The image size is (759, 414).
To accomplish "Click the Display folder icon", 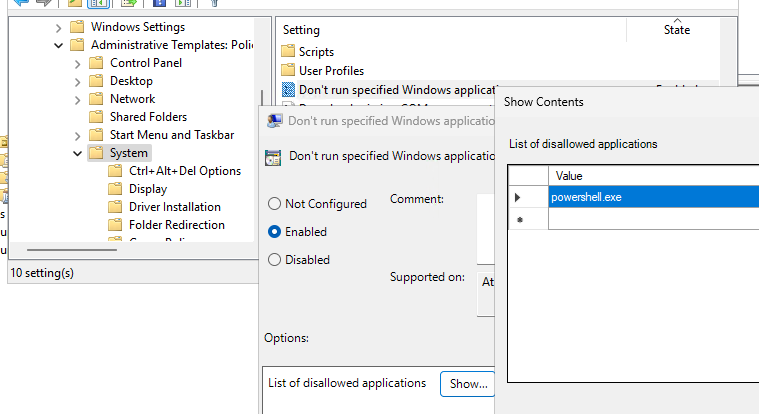I will click(x=116, y=189).
